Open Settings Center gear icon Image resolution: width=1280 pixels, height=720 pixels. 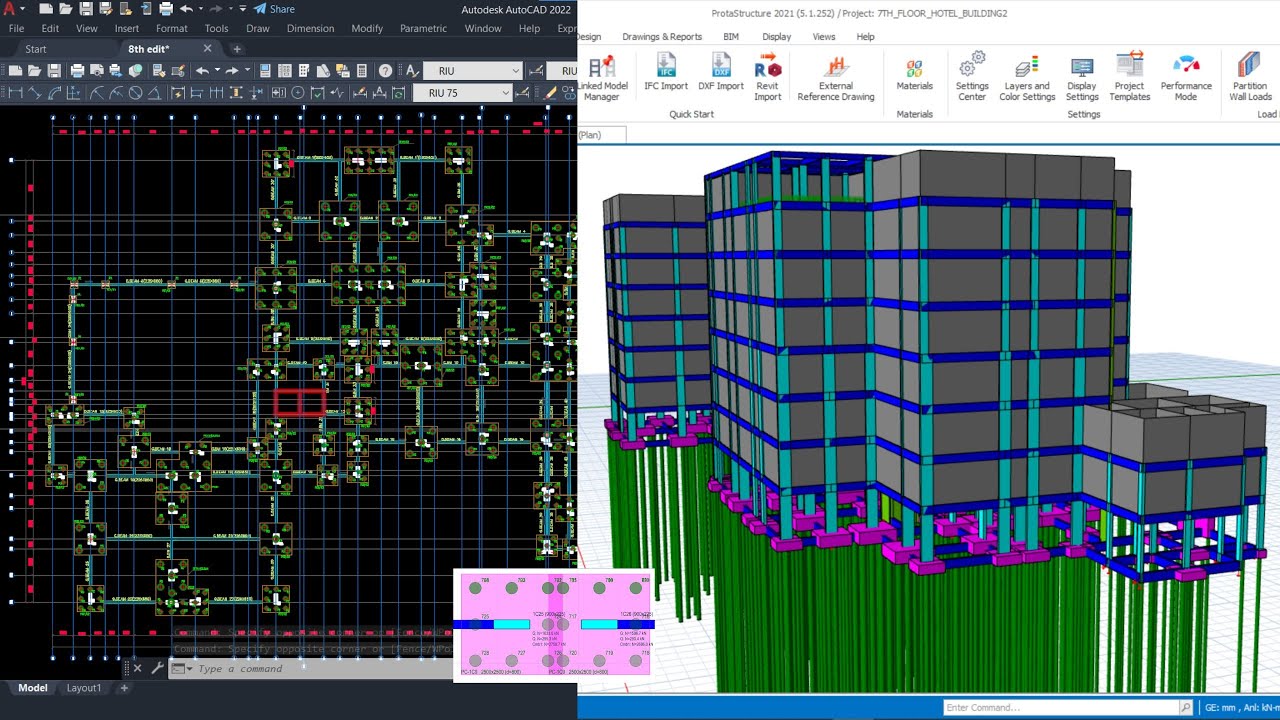972,77
